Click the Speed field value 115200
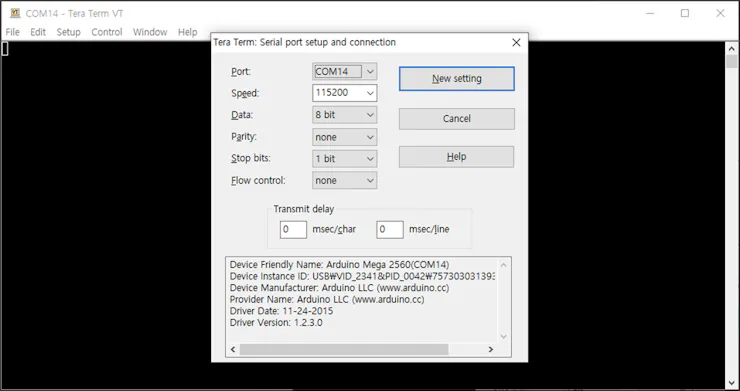Viewport: 740px width, 391px height. click(x=332, y=93)
